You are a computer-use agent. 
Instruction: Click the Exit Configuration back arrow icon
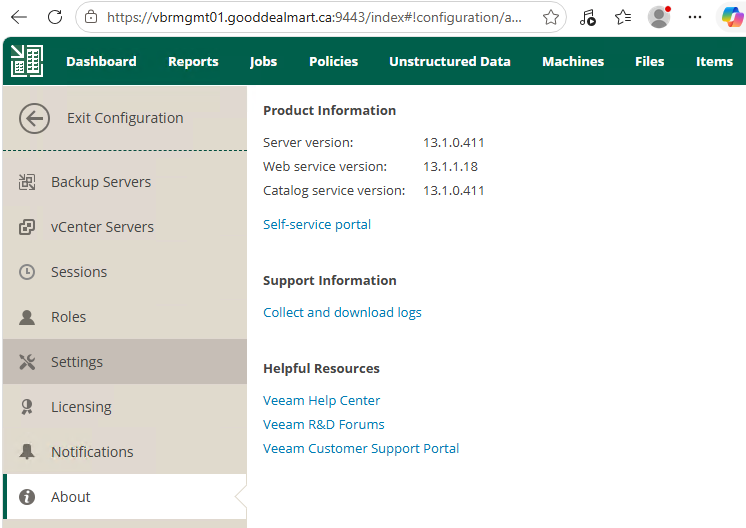coord(34,118)
